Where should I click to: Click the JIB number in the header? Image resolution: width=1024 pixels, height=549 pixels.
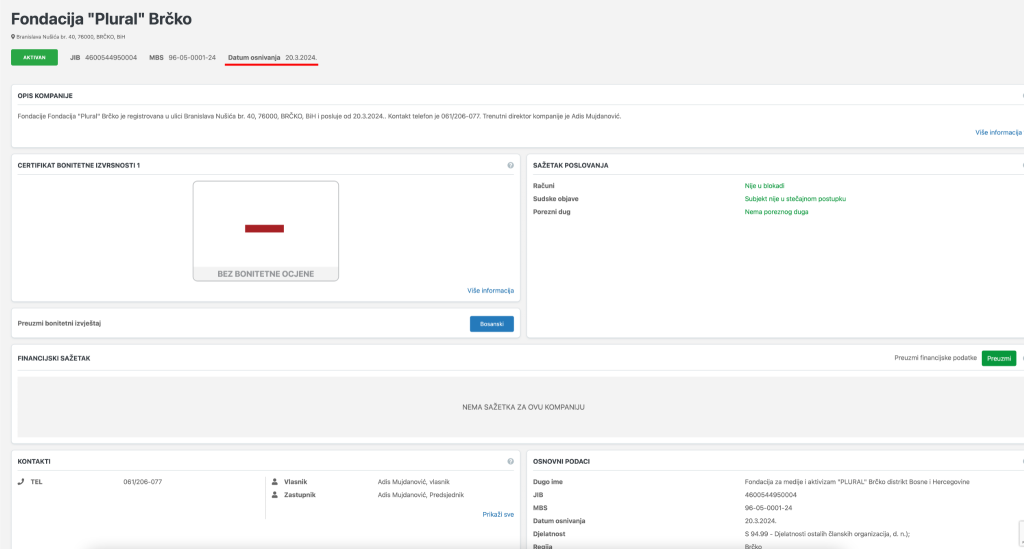110,57
